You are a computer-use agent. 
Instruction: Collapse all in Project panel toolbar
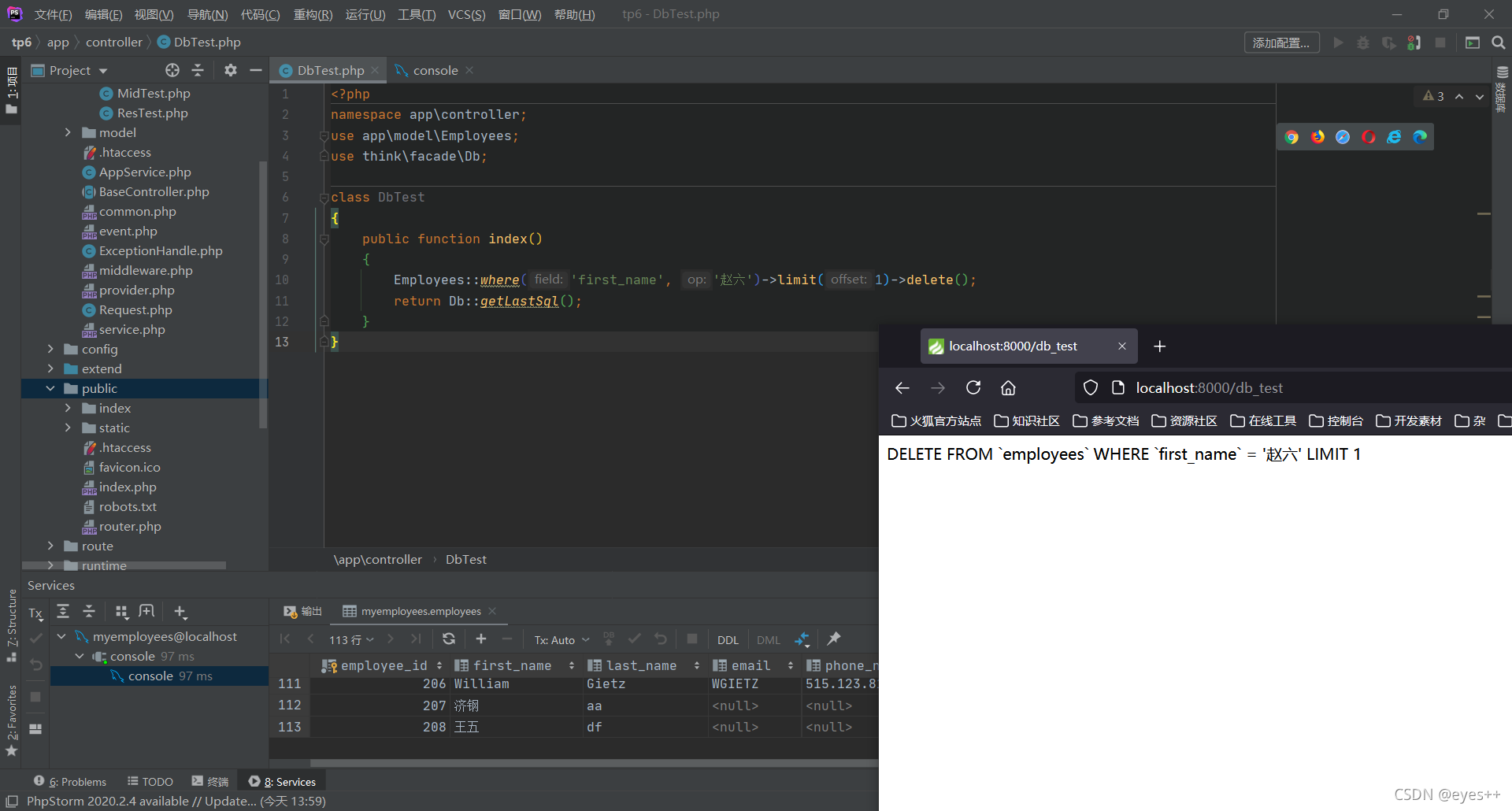click(x=198, y=70)
